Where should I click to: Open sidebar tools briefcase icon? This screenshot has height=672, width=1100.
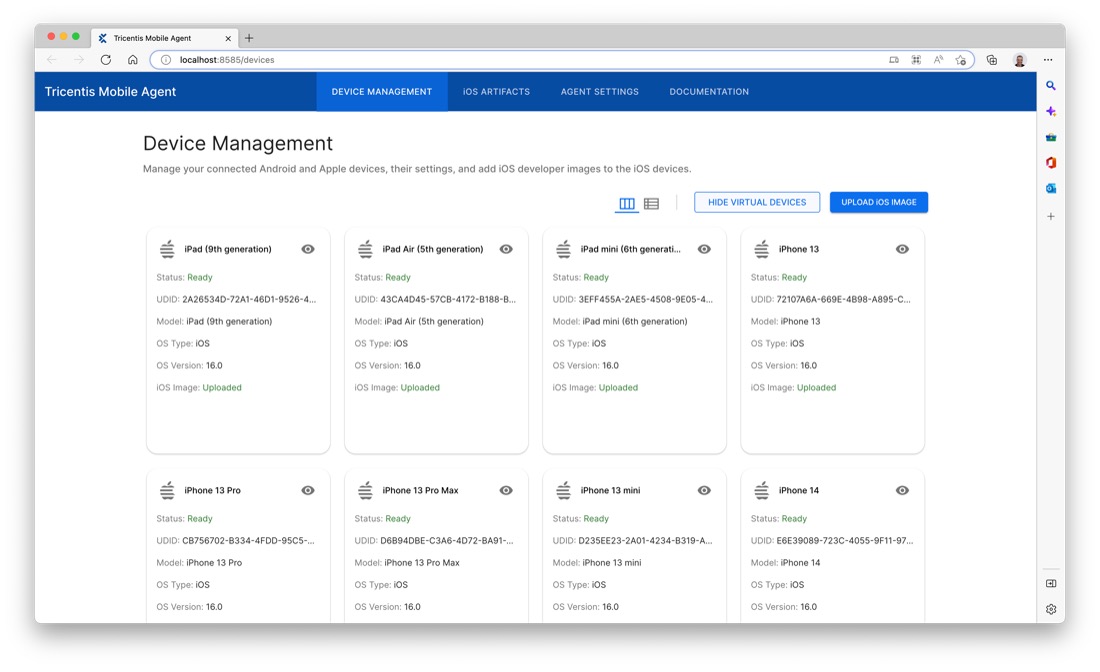click(1051, 137)
